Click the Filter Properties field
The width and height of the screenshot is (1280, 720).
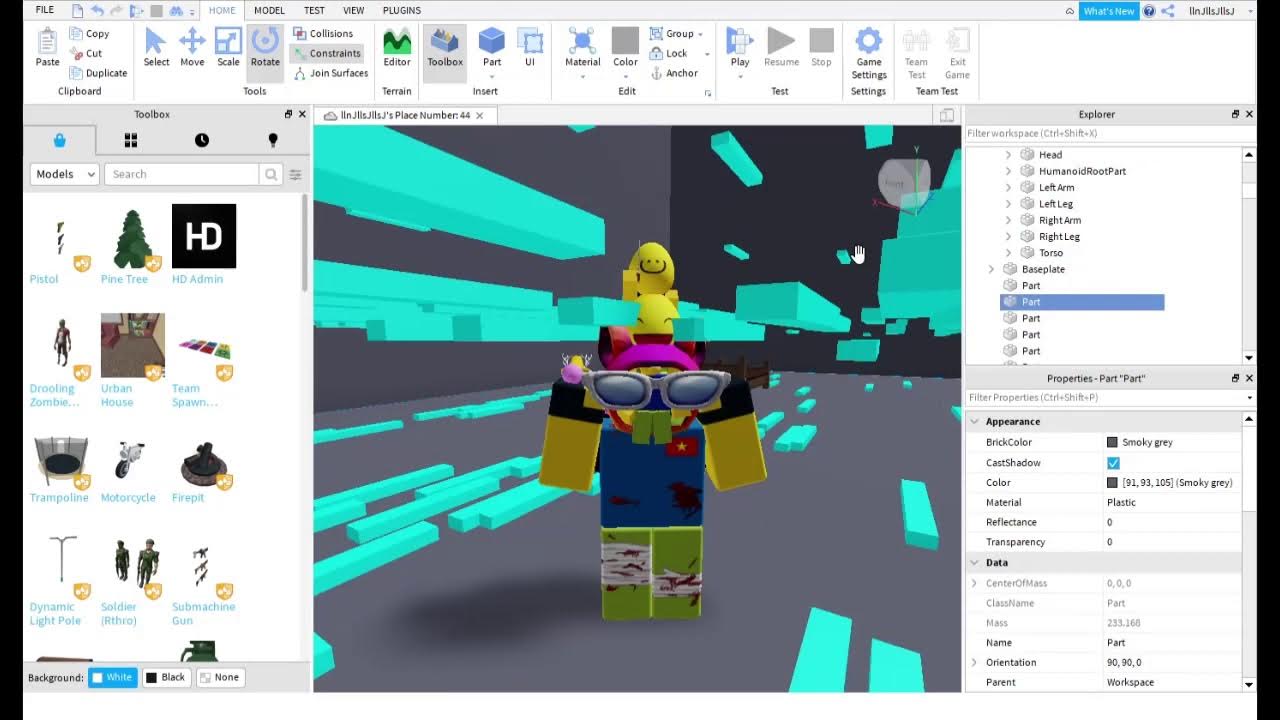[x=1104, y=397]
